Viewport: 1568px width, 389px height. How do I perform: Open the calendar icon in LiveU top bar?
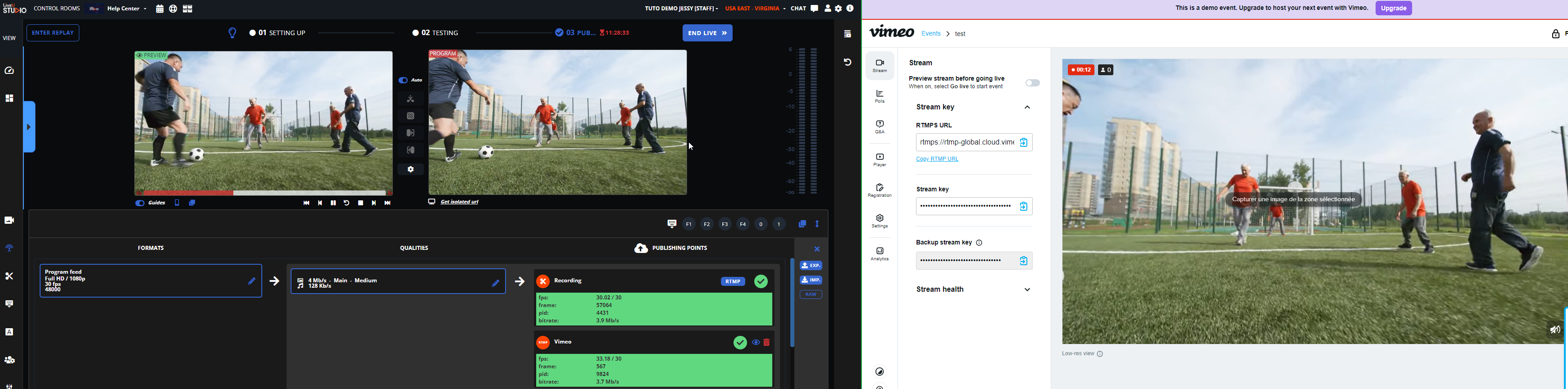coord(160,9)
